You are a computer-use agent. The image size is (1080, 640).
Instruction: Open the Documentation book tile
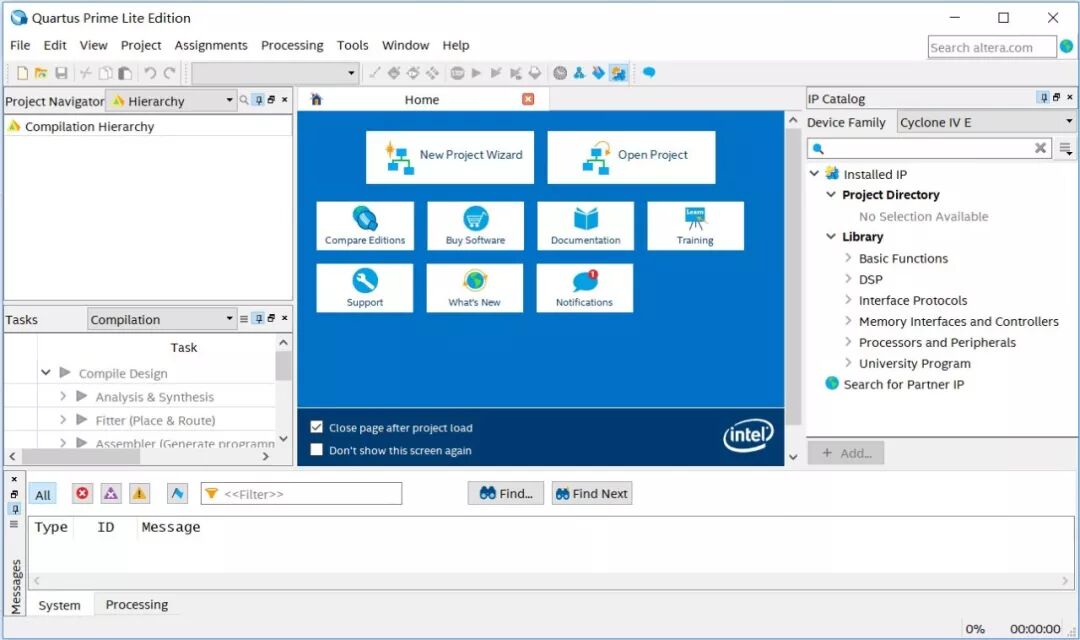[585, 226]
